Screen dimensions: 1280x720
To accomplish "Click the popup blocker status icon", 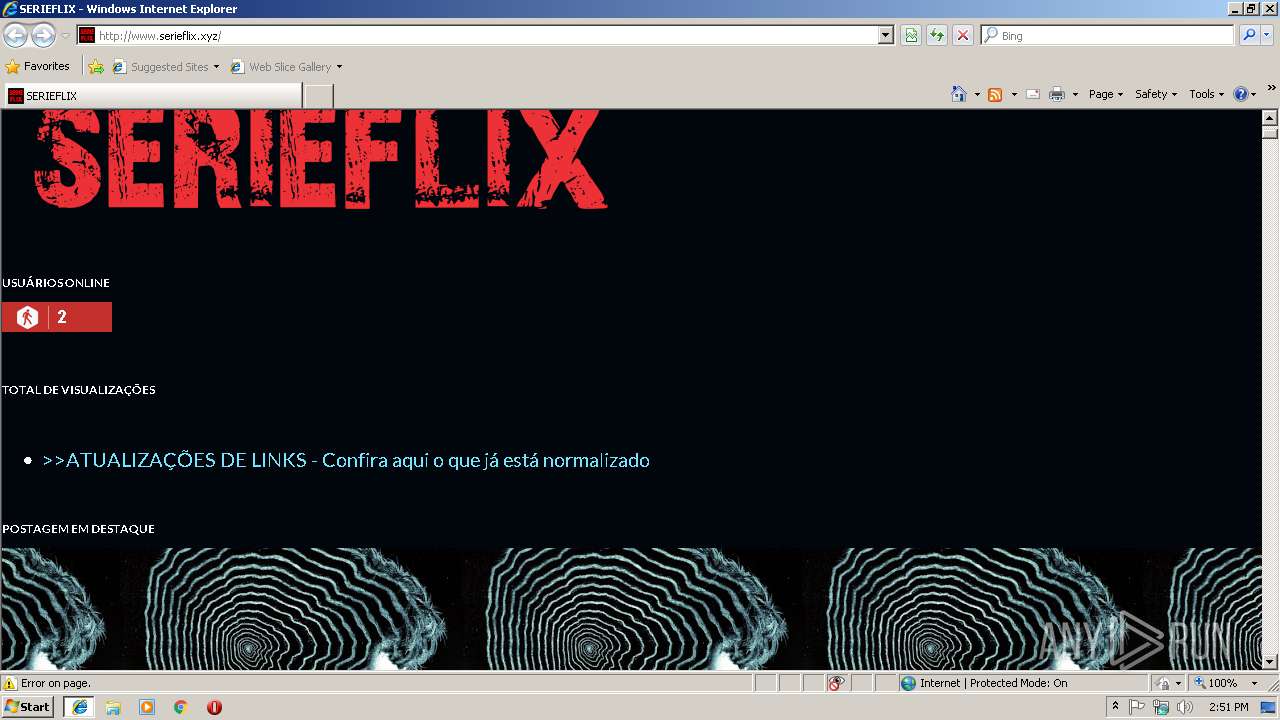I will pos(836,683).
